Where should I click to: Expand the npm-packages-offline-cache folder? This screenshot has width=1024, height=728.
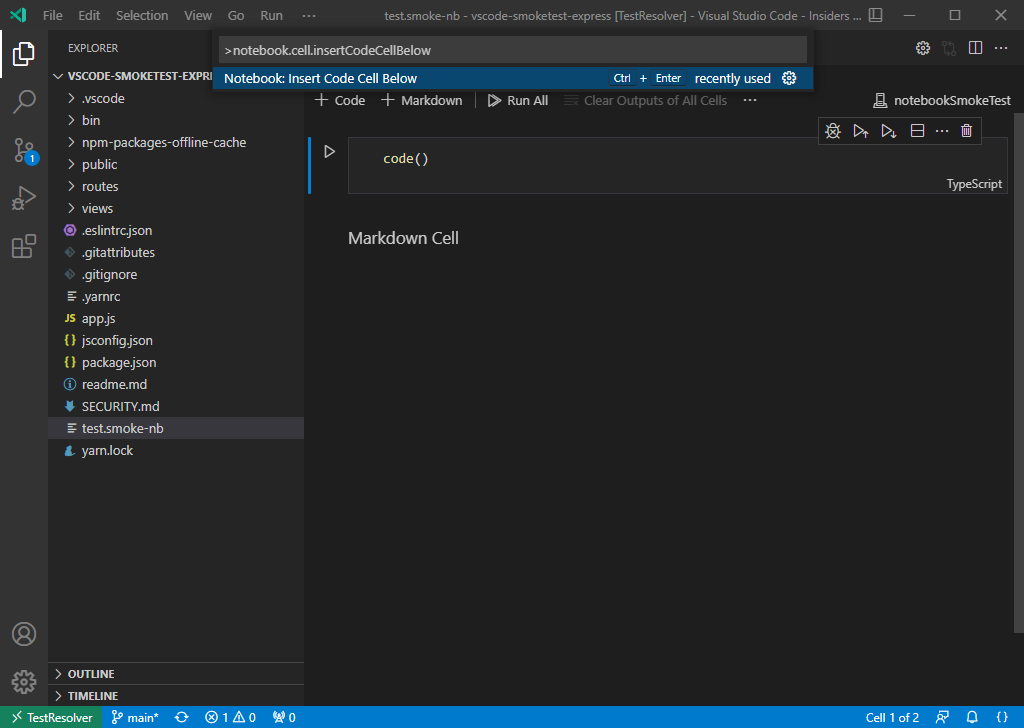tap(176, 142)
